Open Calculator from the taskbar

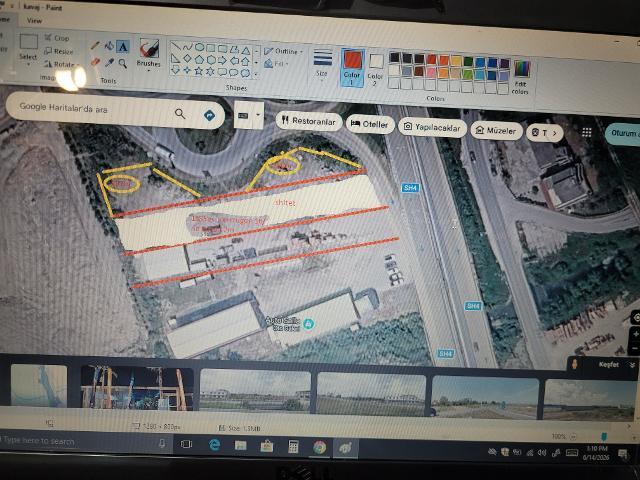coord(293,447)
